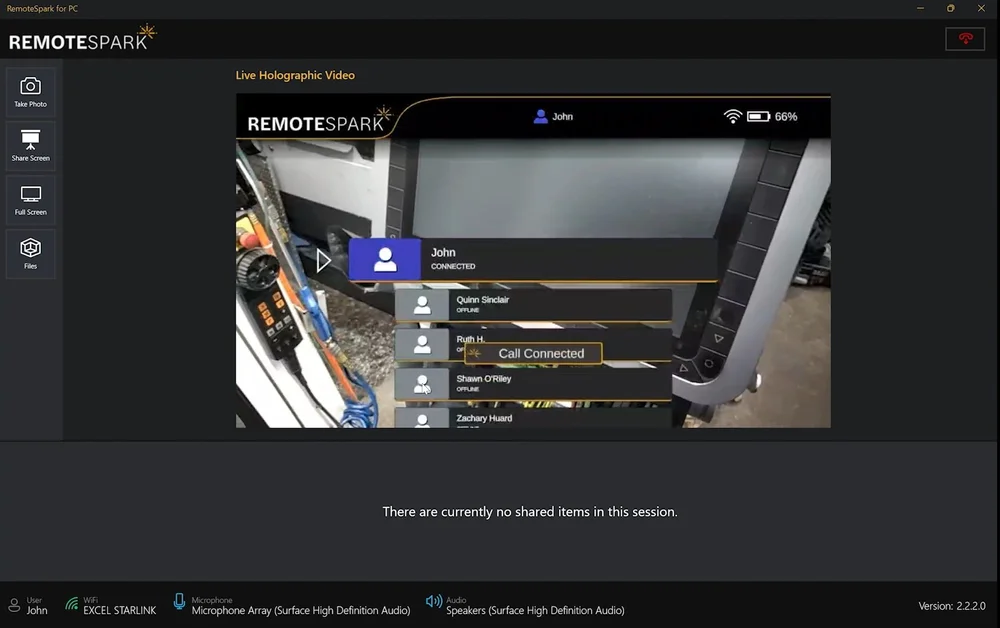Viewport: 1000px width, 628px height.
Task: End the call with red hang-up button
Action: tap(965, 39)
